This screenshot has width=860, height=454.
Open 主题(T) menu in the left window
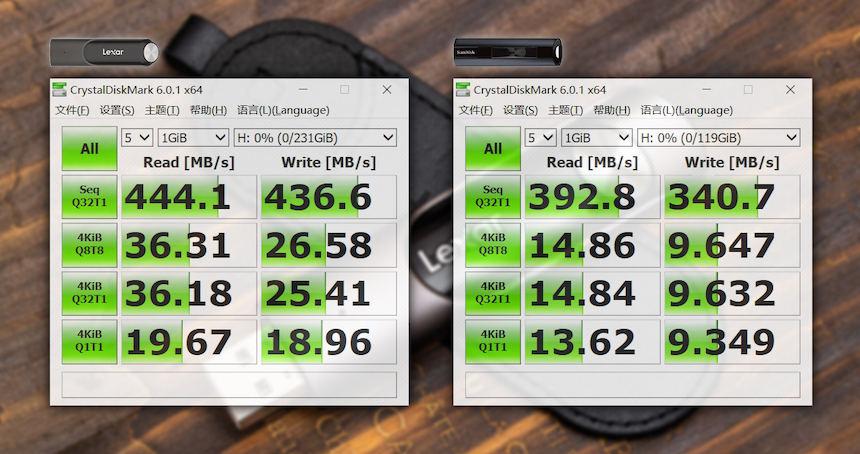[x=162, y=110]
